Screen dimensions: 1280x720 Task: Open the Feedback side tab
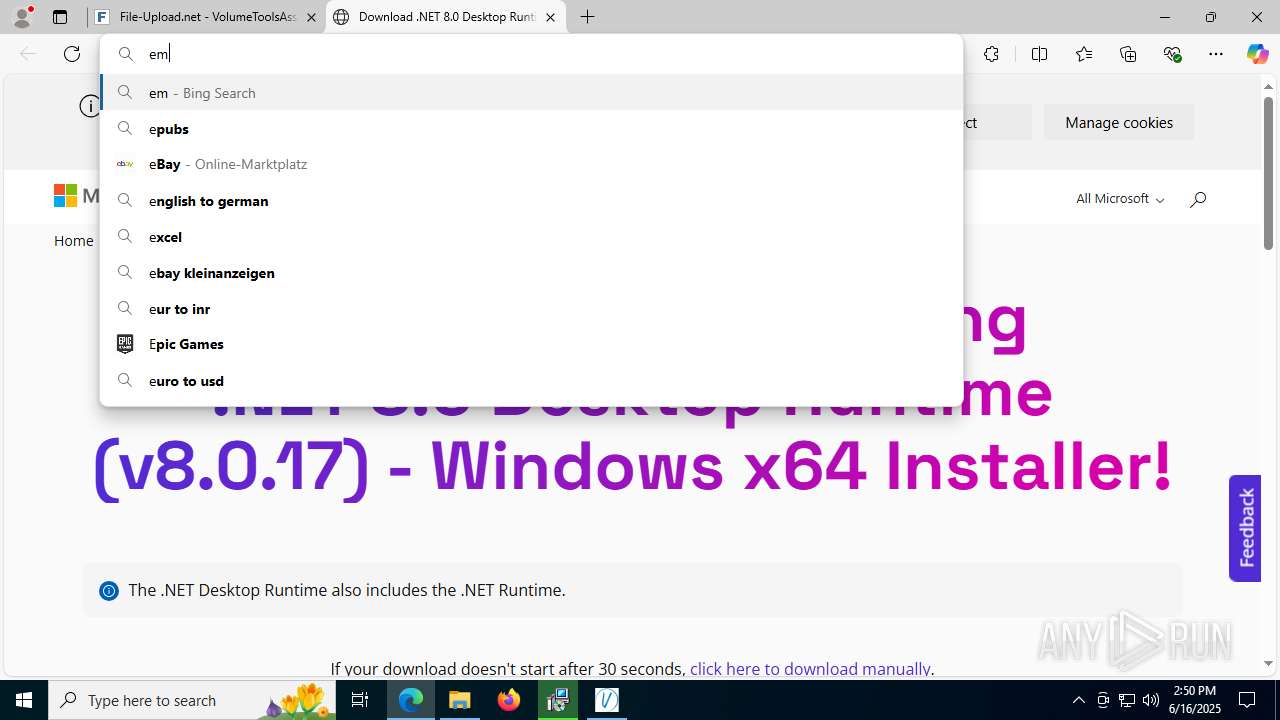[x=1245, y=528]
